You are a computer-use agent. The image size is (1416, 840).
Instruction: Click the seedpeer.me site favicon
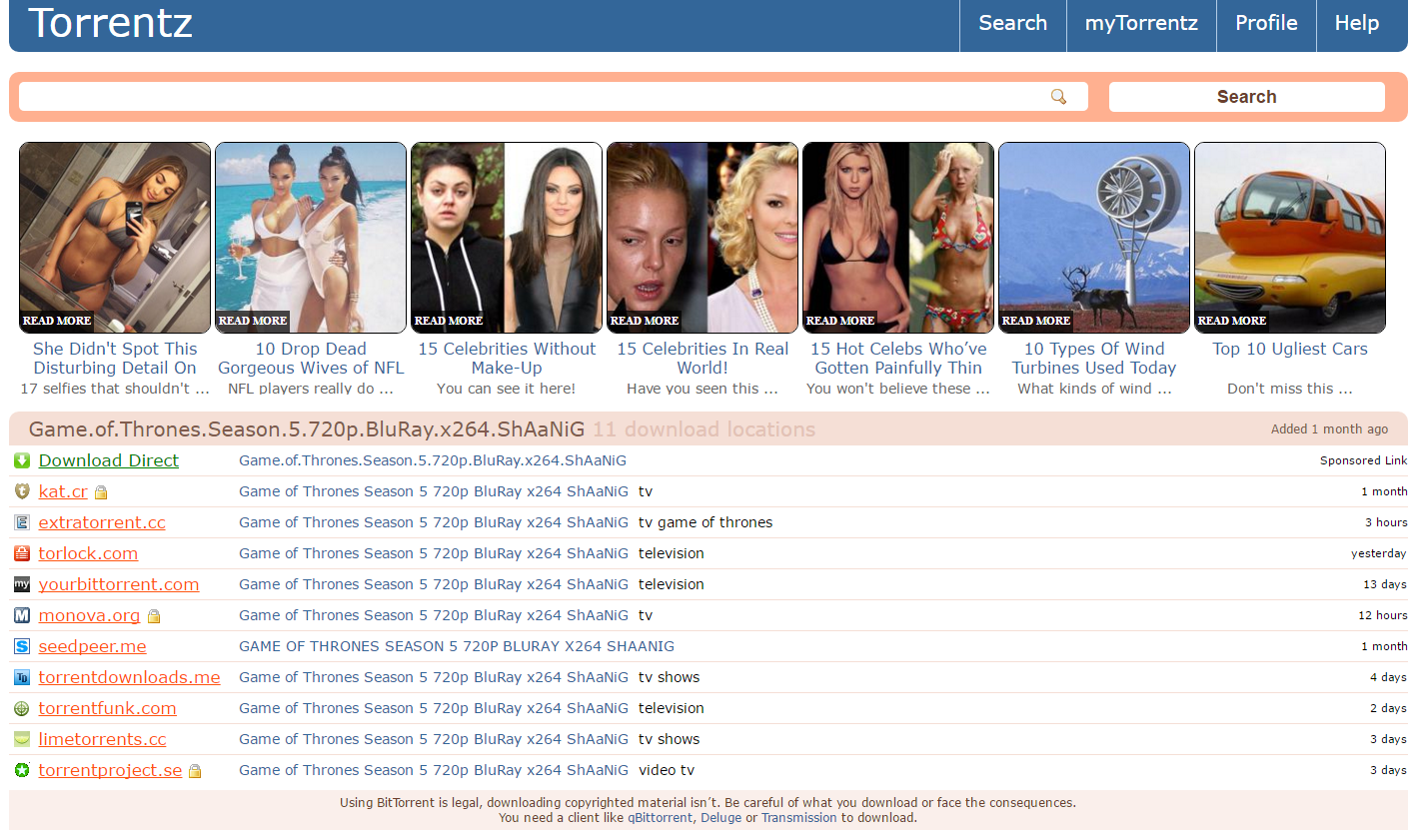click(22, 646)
